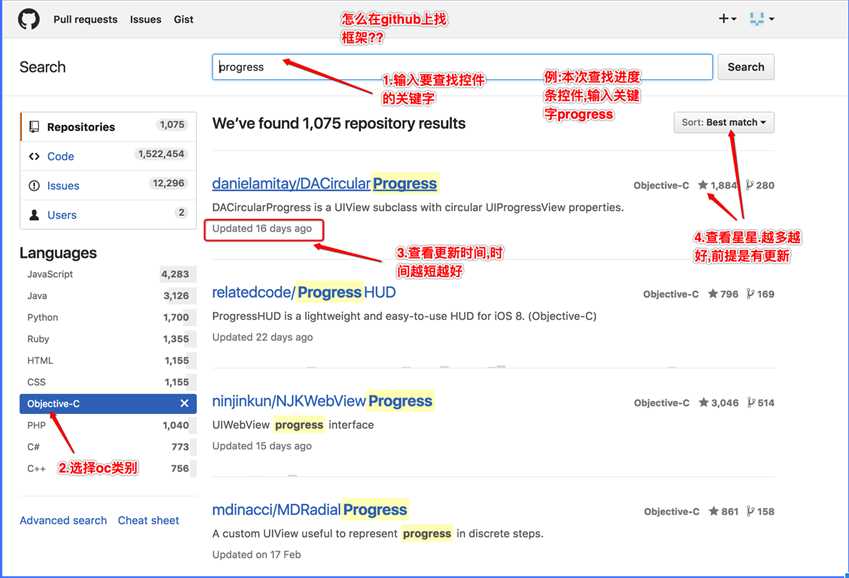Remove the Objective-C filter with X
Viewport: 849px width, 578px height.
point(184,404)
